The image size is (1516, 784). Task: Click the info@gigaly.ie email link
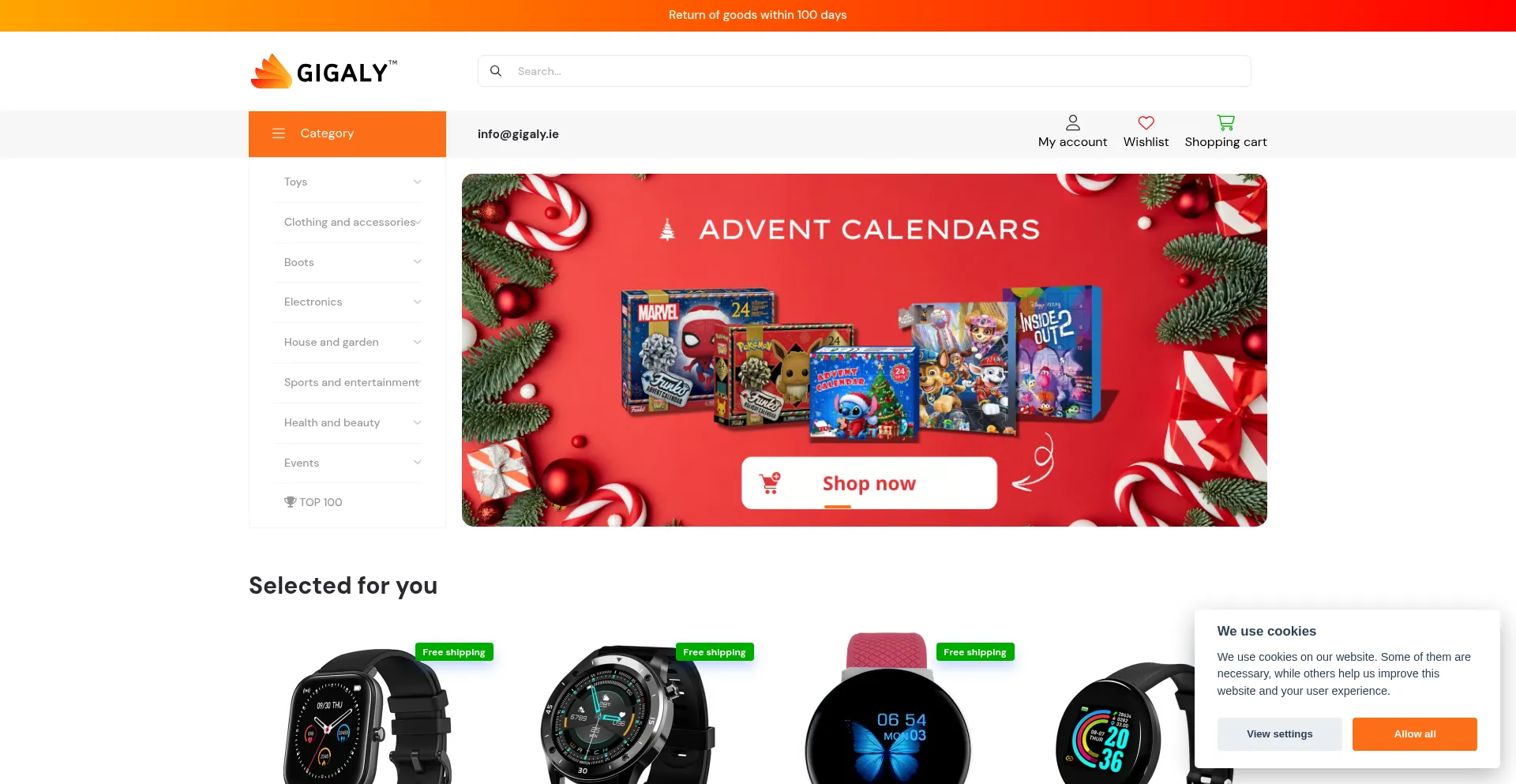pos(518,134)
